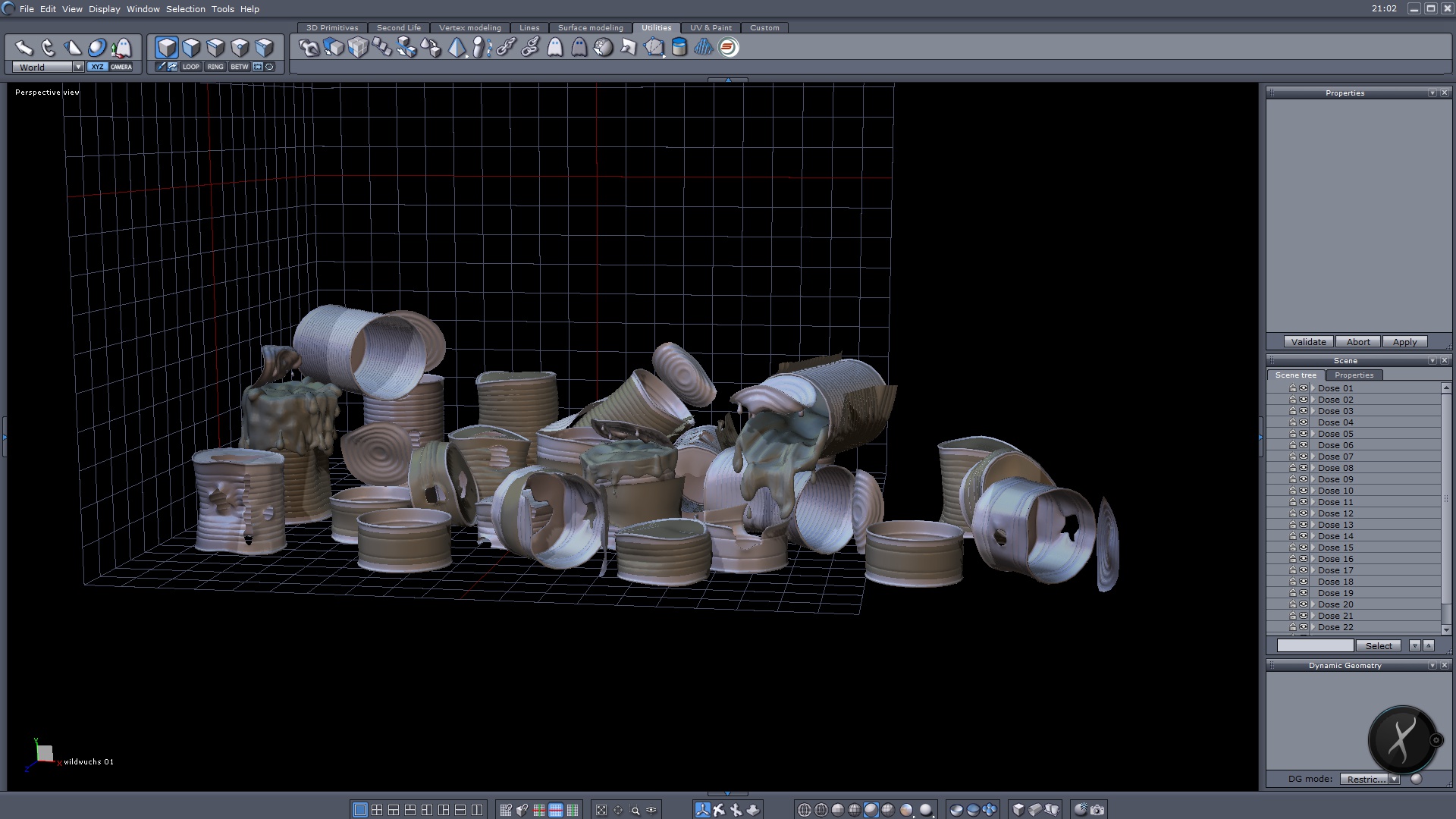Open the World coordinate system dropdown
This screenshot has width=1456, height=819.
78,67
